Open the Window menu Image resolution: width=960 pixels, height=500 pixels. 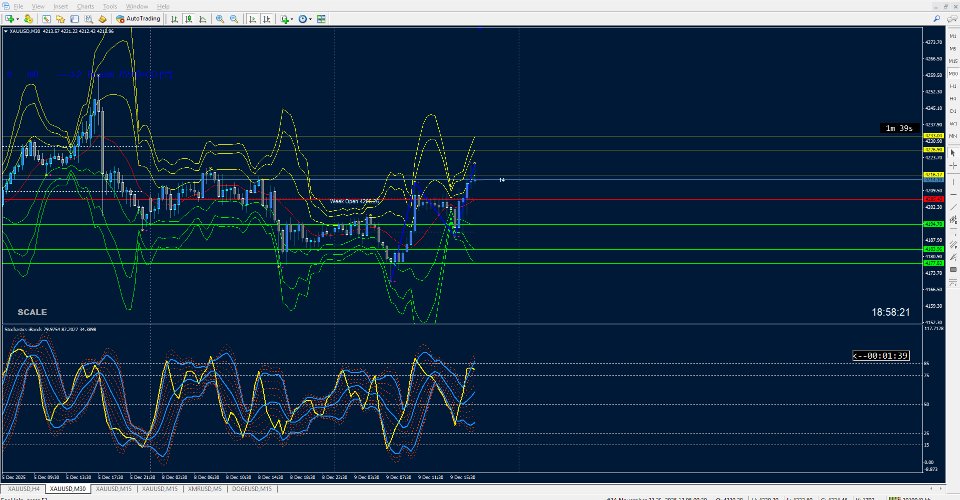(137, 6)
